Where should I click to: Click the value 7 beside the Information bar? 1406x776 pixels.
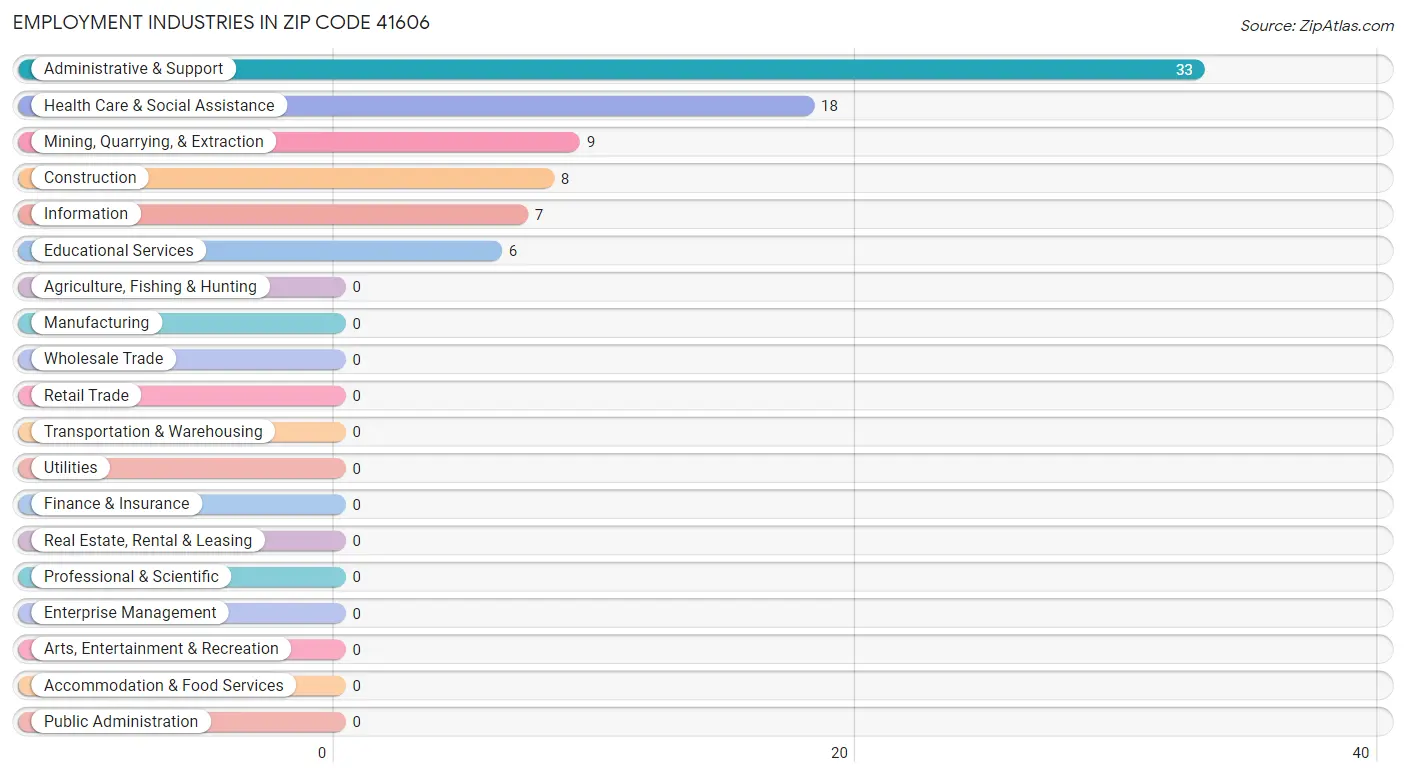(x=539, y=215)
